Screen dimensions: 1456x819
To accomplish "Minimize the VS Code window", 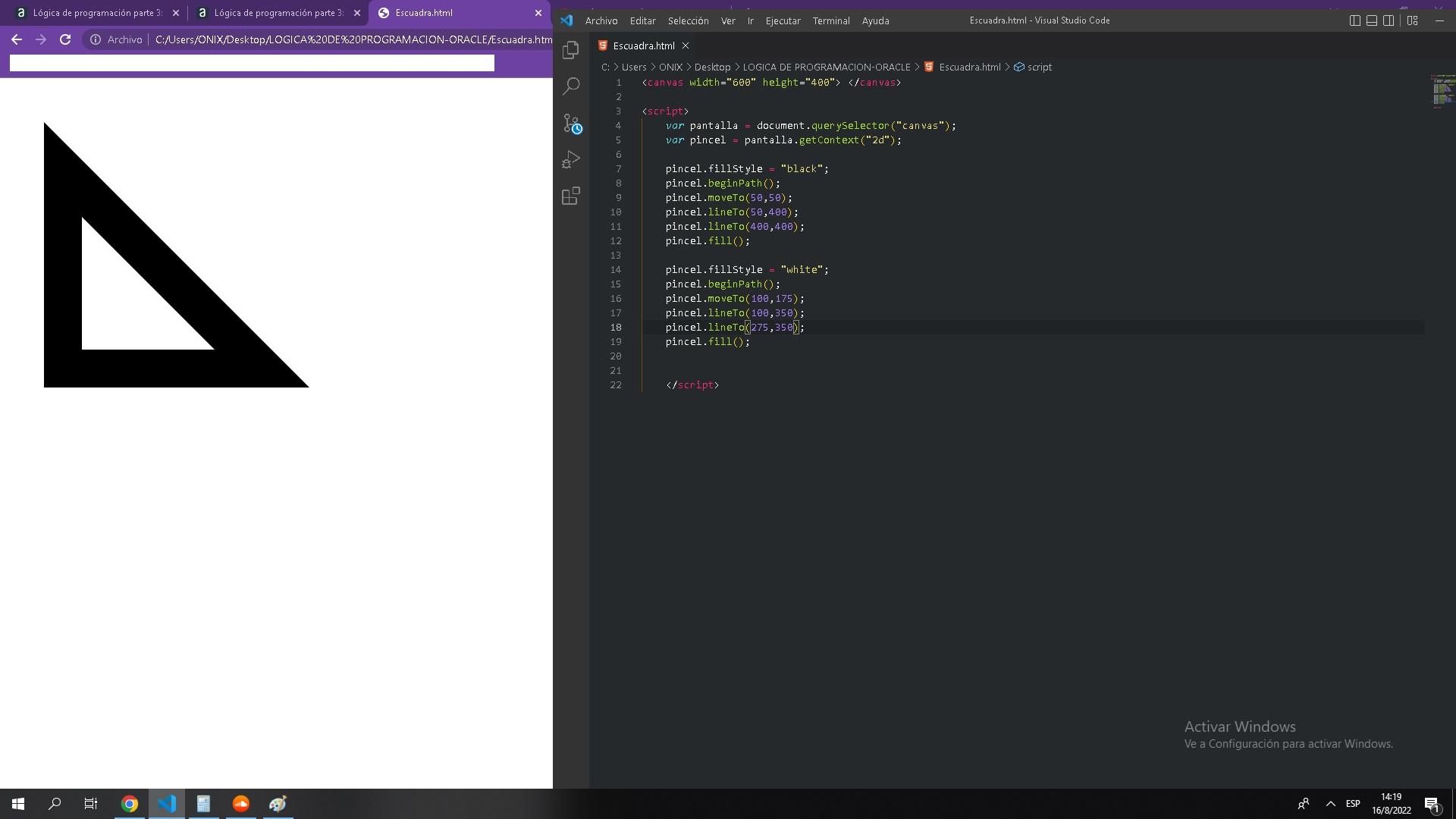I will click(1439, 20).
